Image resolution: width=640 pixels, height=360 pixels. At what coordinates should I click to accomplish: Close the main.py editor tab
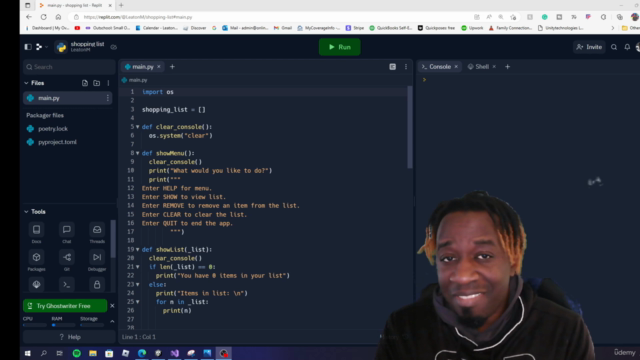(159, 67)
